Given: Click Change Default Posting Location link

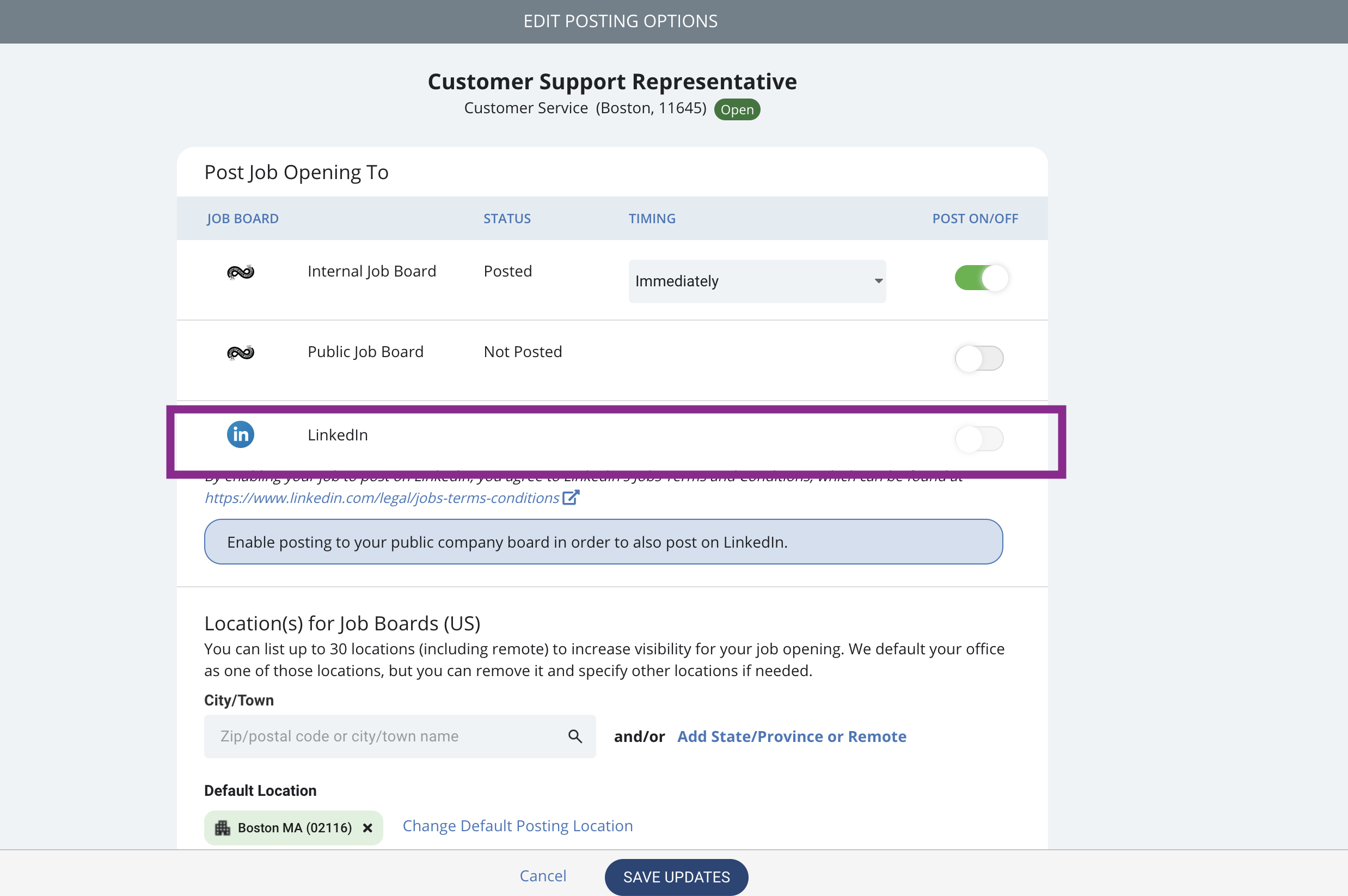Looking at the screenshot, I should (517, 826).
